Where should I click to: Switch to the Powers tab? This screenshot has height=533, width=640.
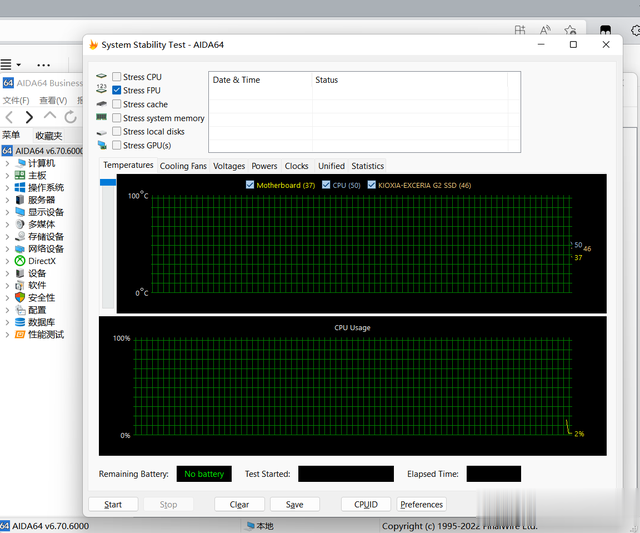264,166
